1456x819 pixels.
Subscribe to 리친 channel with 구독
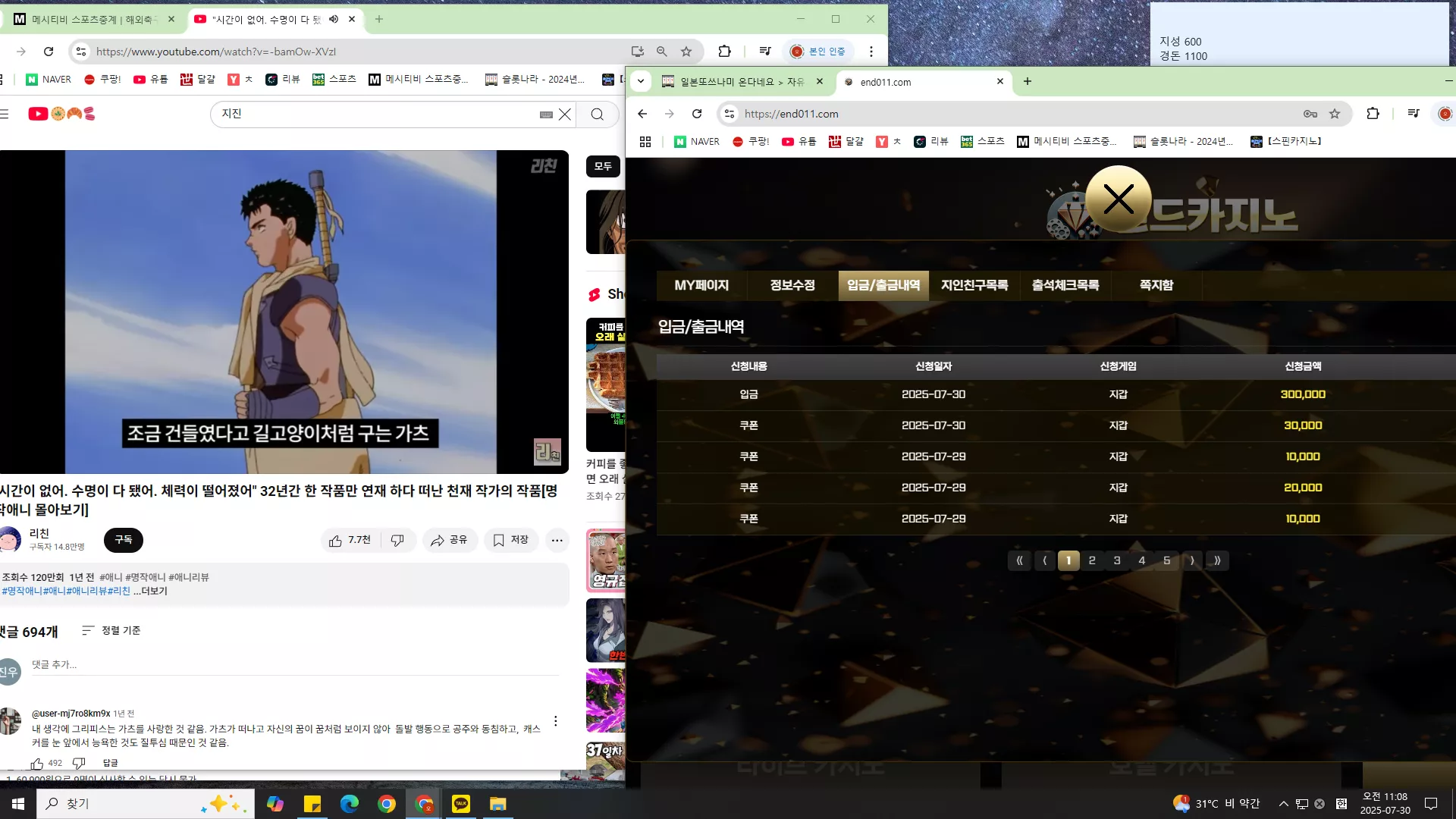coord(124,540)
